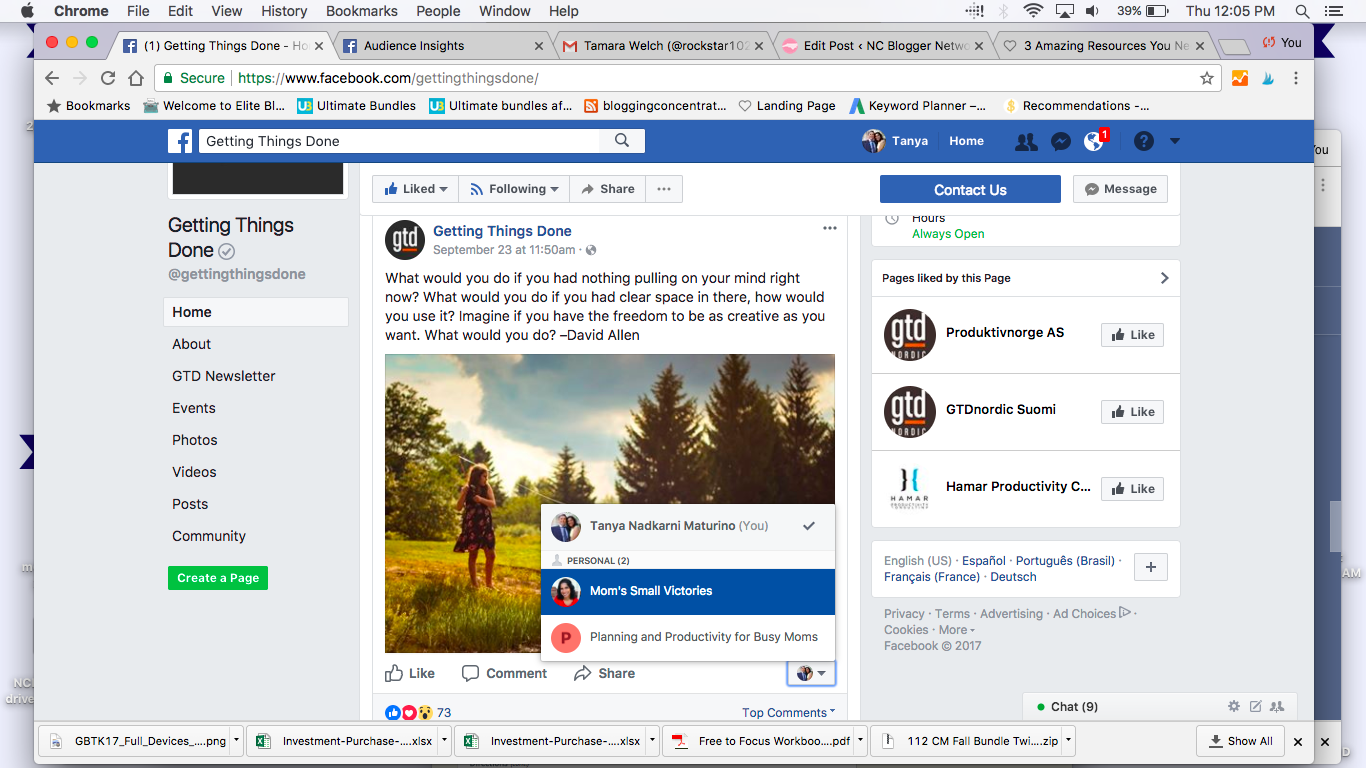Screen dimensions: 1366x768
Task: Open GBTK17_Full_Devices download menu arrow
Action: (x=236, y=741)
